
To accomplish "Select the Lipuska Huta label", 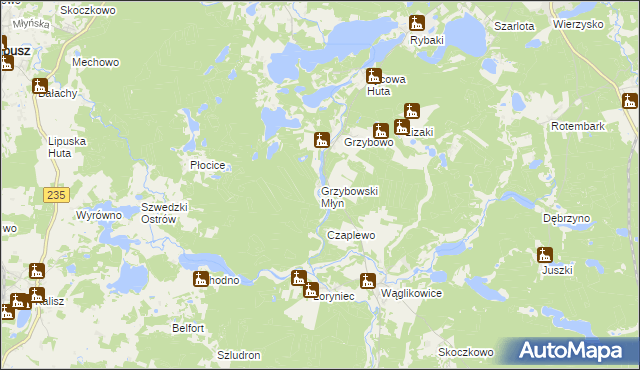I will 67,147.
